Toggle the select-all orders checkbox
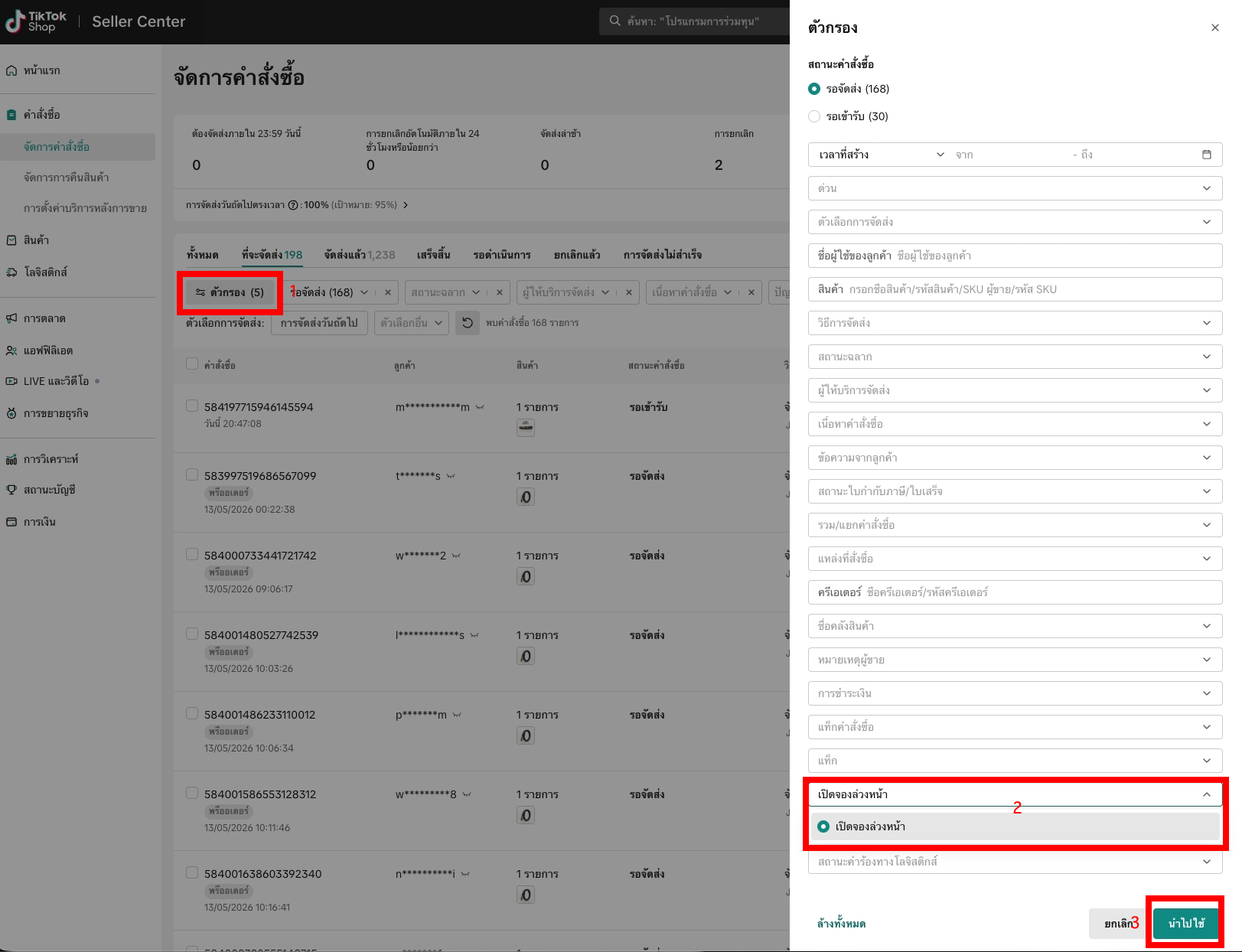Screen dimensions: 1242x952 [x=192, y=364]
